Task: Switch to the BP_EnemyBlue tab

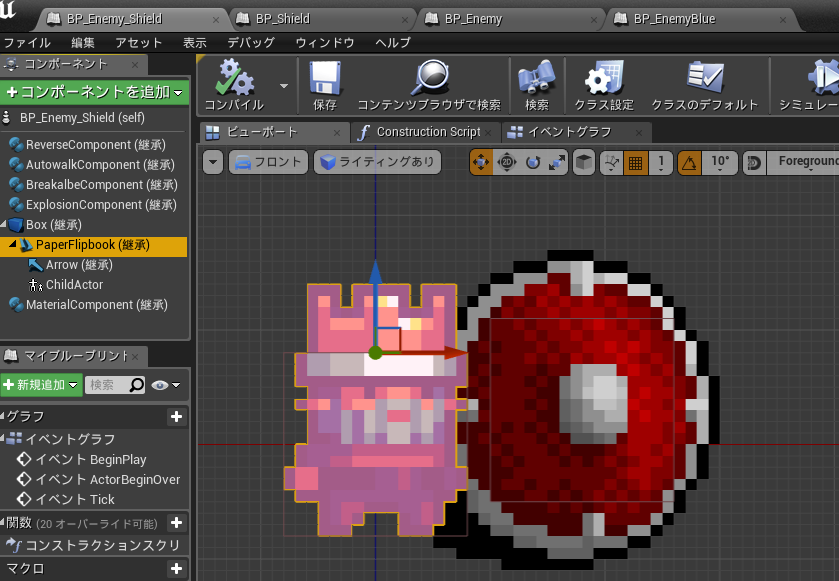Action: point(674,19)
